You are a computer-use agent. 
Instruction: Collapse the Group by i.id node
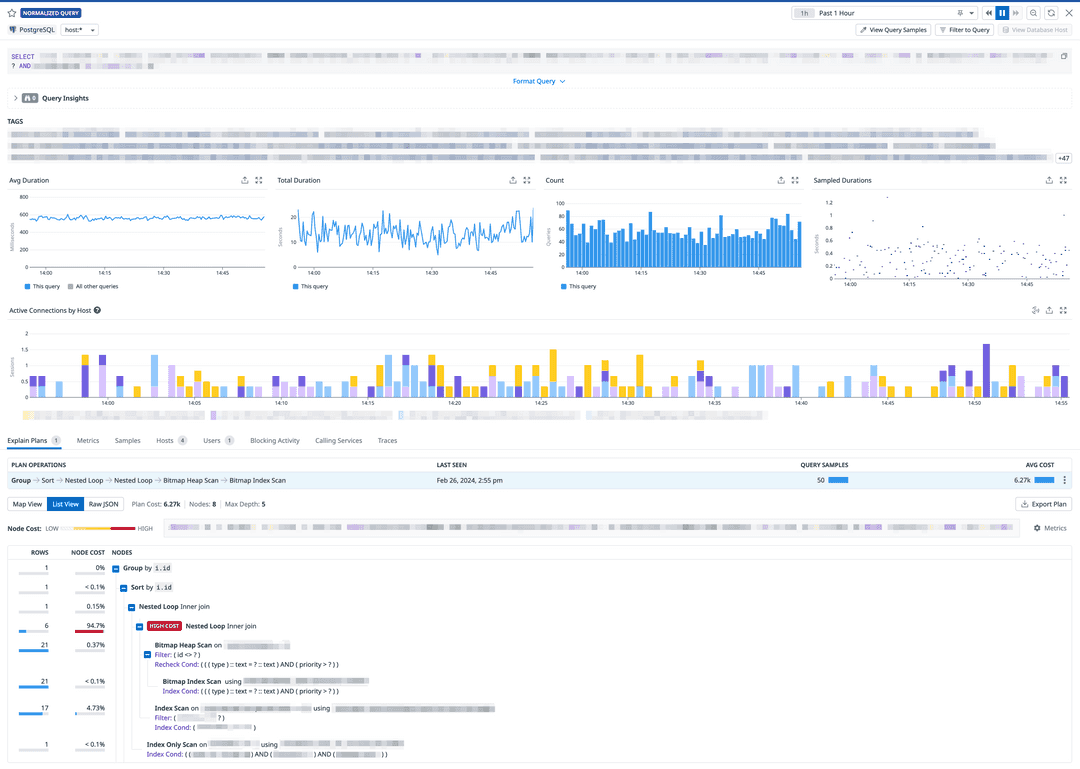[116, 567]
